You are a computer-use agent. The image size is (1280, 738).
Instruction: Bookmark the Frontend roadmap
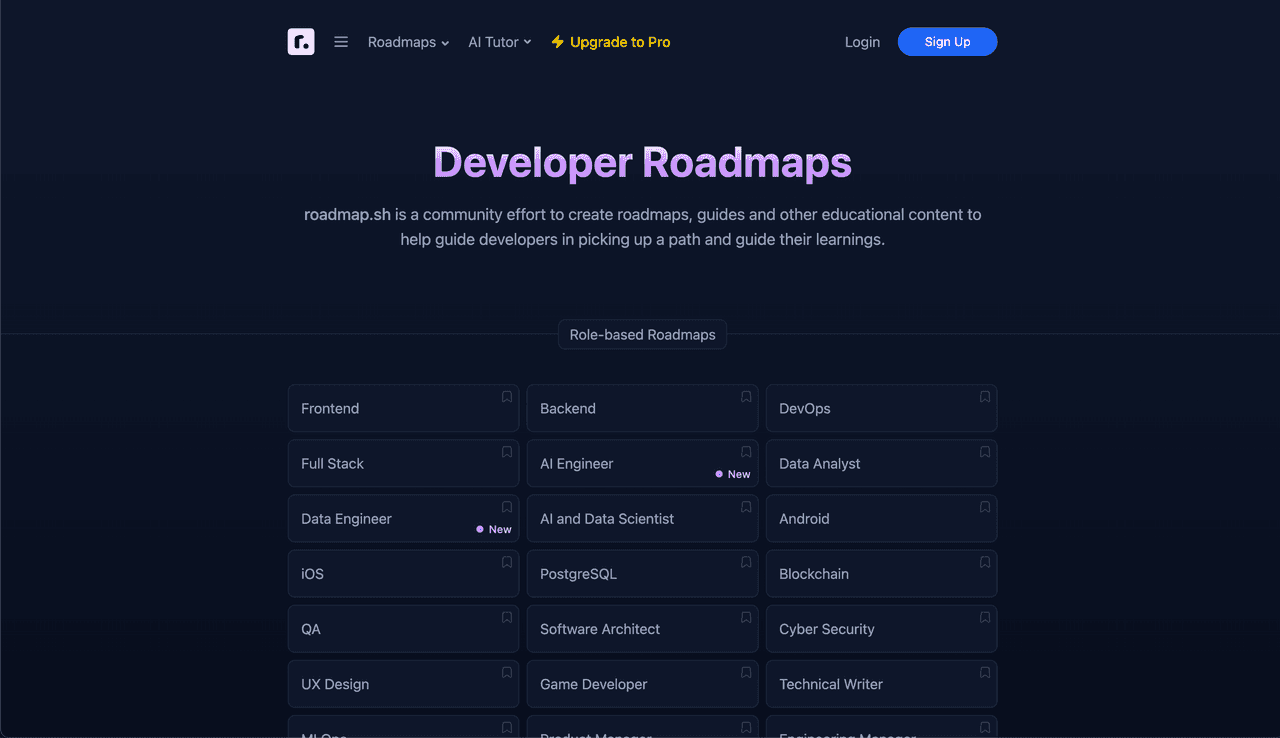tap(507, 397)
